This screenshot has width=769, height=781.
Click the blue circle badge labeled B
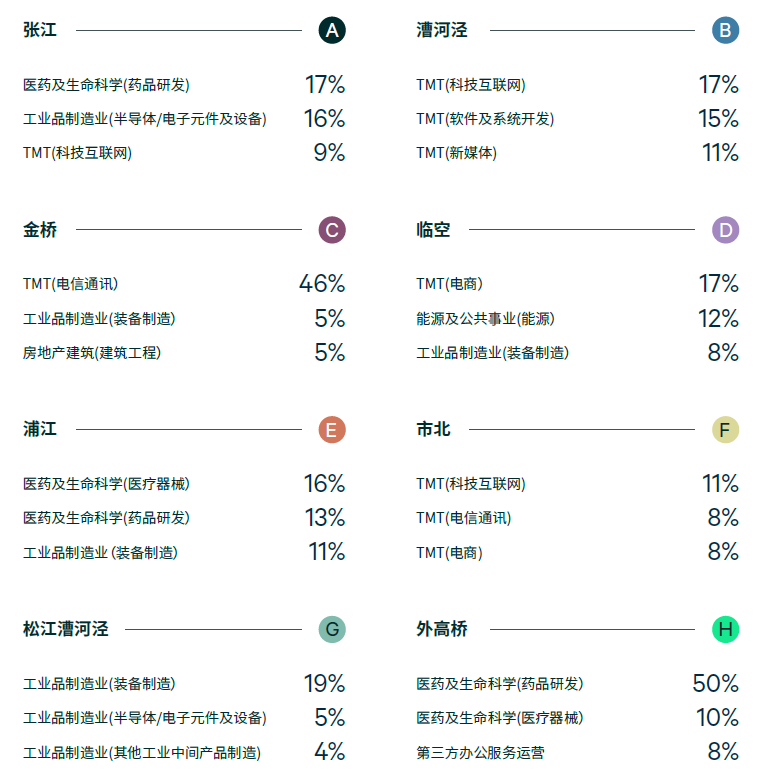coord(726,30)
